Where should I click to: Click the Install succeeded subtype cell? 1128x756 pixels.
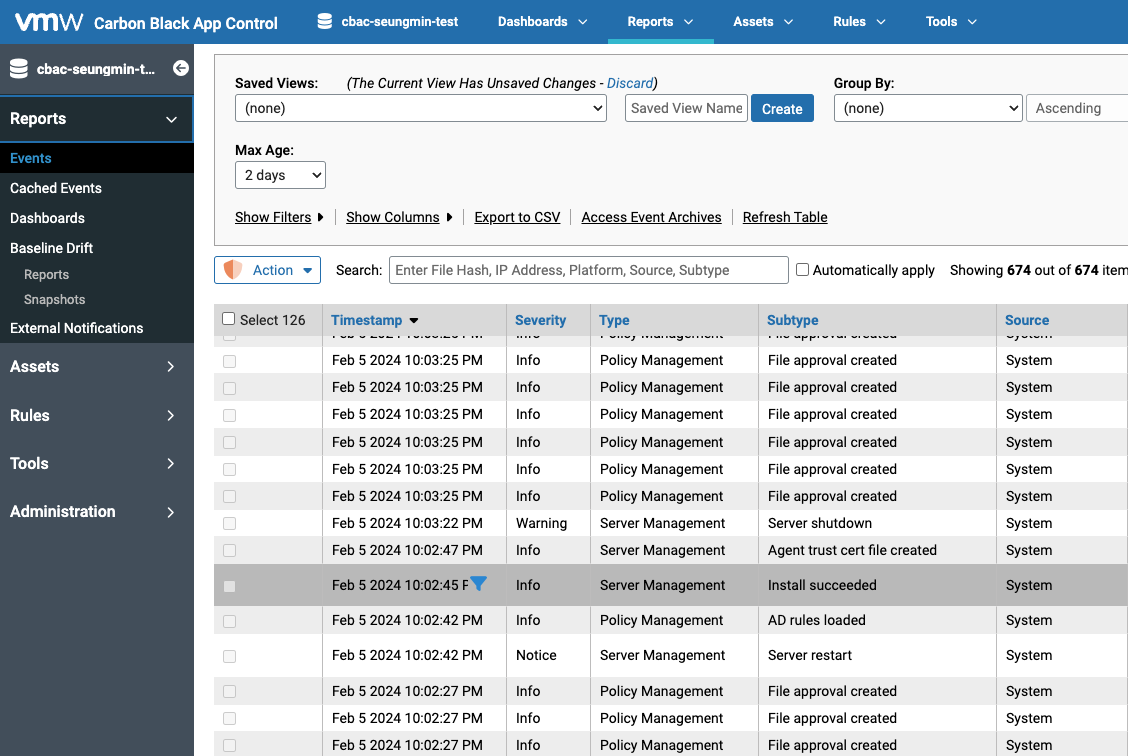coord(822,586)
